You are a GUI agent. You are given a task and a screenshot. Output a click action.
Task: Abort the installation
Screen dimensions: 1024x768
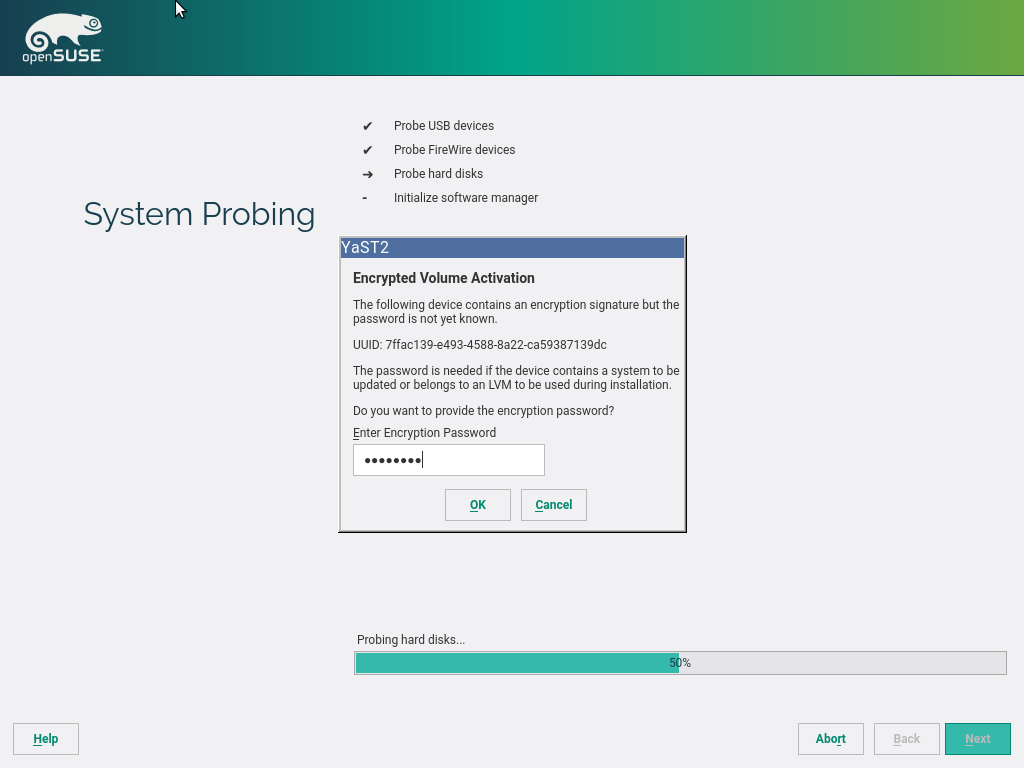pyautogui.click(x=830, y=739)
